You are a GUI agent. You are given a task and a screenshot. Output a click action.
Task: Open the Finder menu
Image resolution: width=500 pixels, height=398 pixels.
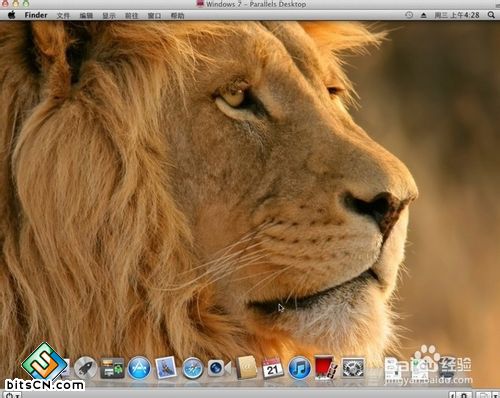(36, 15)
